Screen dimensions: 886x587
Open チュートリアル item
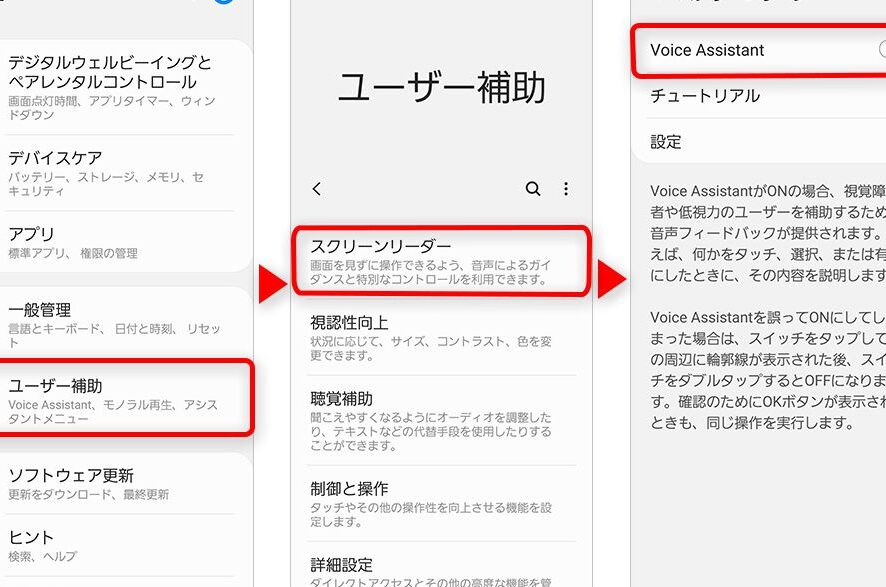pos(758,95)
